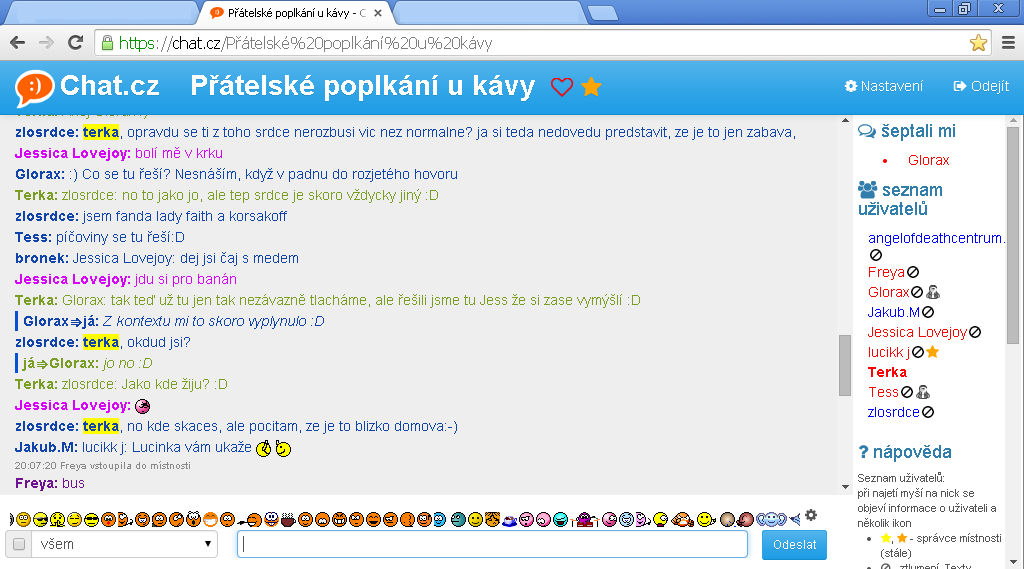Select the Přátelské poplkání u kávy browser tab
Viewport: 1024px width, 569px height.
point(290,13)
